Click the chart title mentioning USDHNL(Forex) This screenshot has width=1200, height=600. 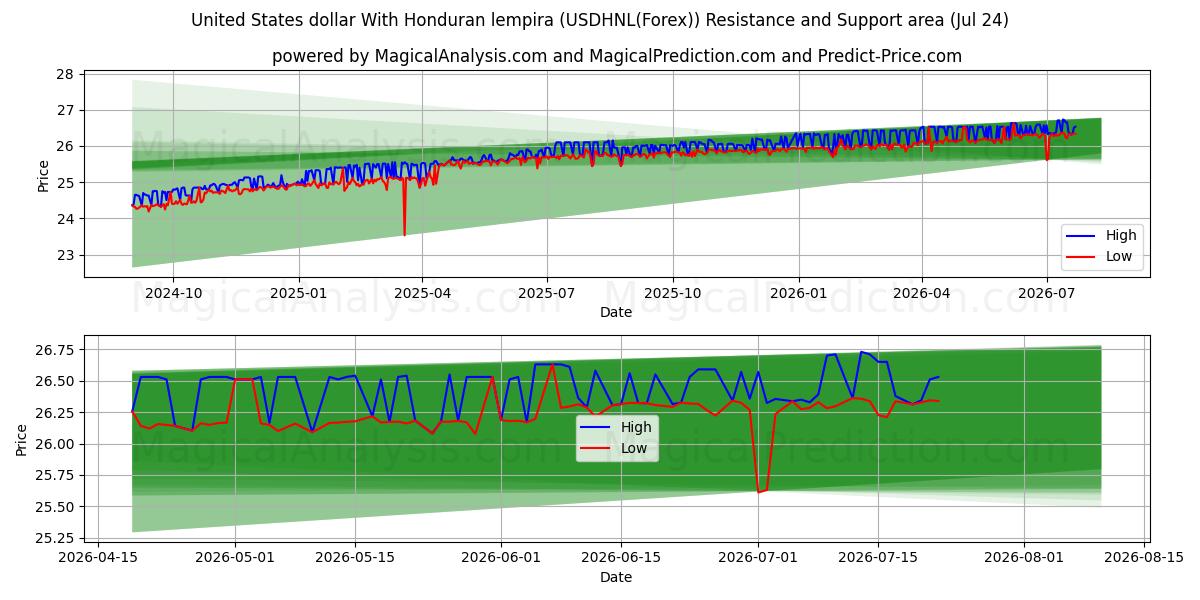(x=600, y=20)
